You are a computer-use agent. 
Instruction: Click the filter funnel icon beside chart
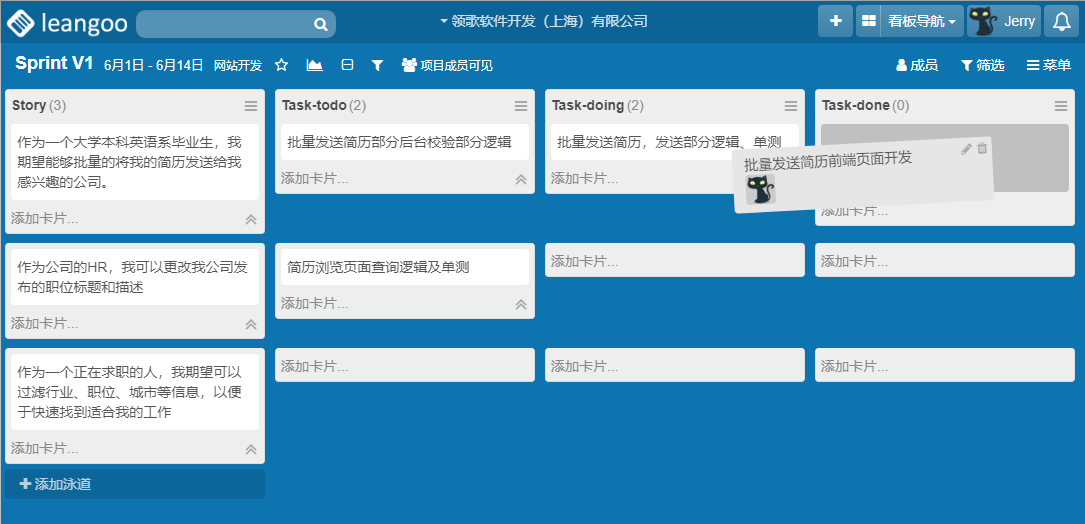pos(377,65)
